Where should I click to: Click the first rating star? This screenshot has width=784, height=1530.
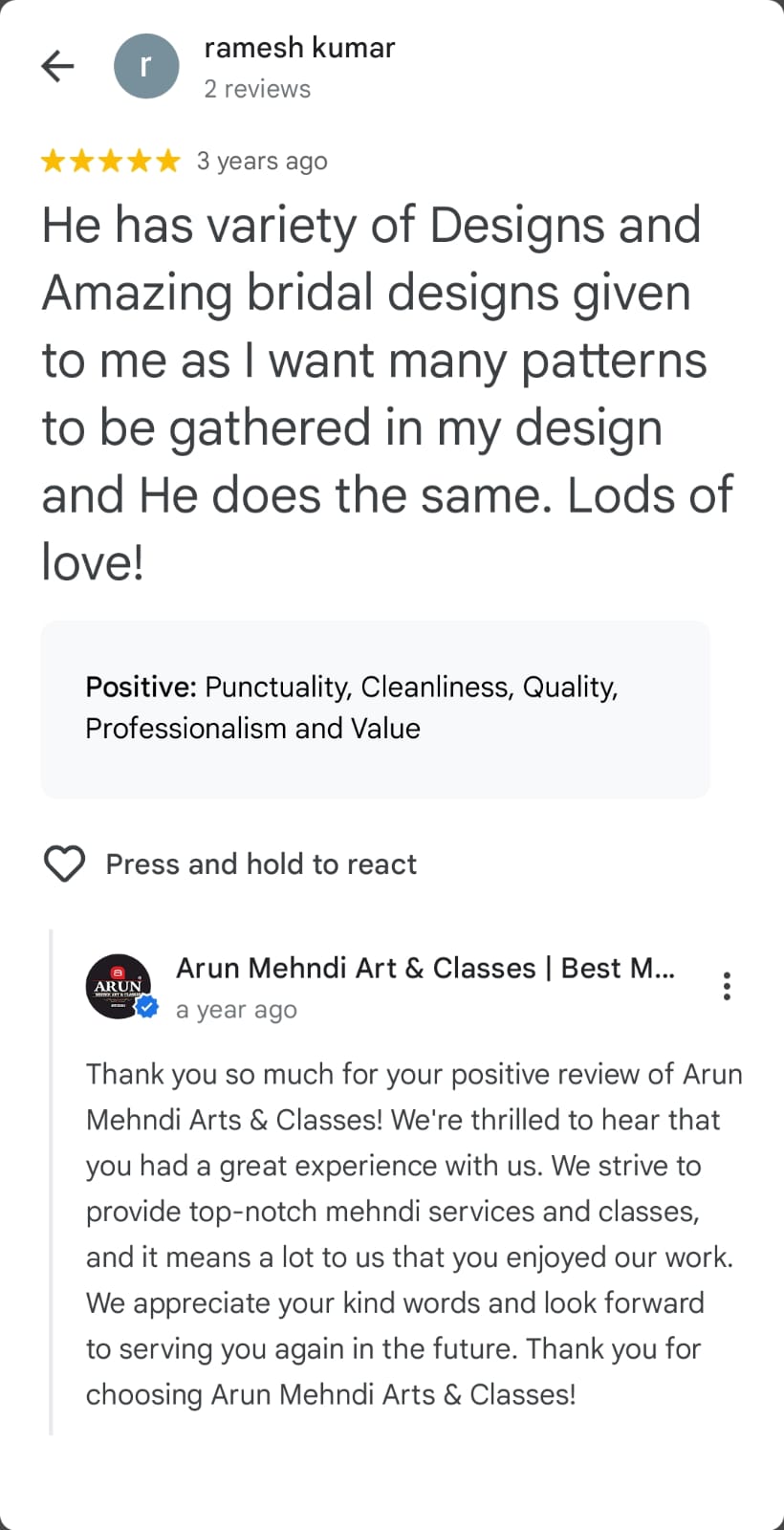point(54,161)
